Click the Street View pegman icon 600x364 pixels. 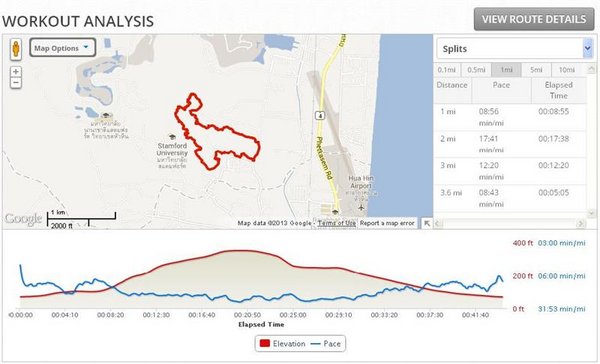point(16,49)
